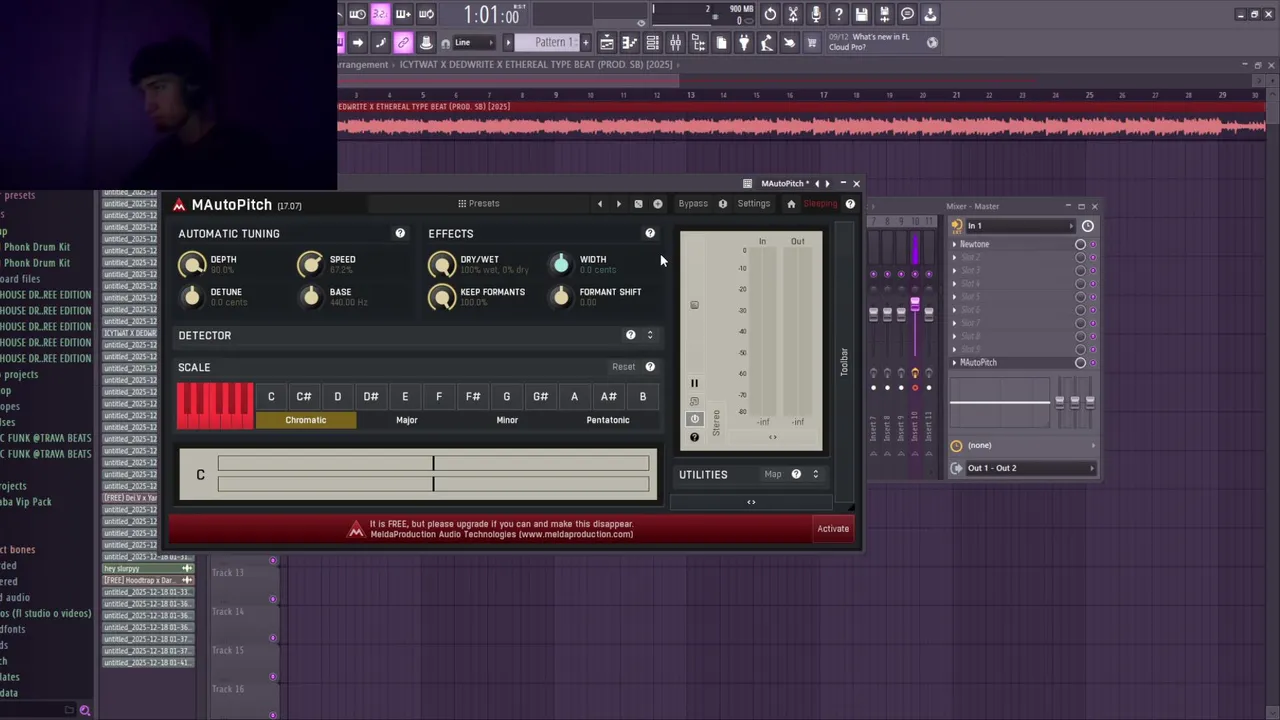Select the Pentatonic scale tab
The height and width of the screenshot is (720, 1280).
tap(608, 420)
